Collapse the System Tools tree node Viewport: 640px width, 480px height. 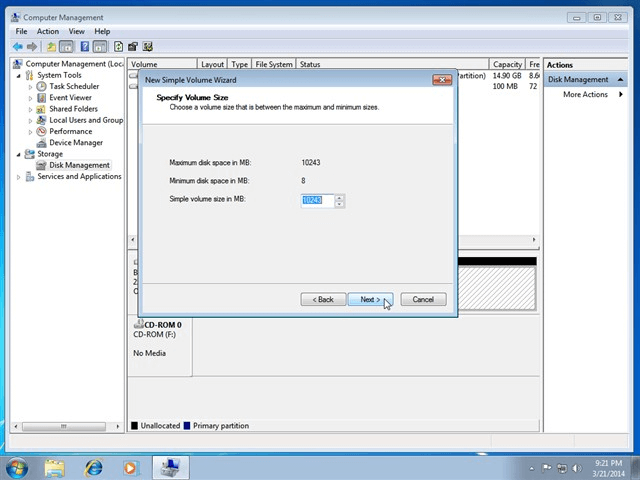pos(18,76)
